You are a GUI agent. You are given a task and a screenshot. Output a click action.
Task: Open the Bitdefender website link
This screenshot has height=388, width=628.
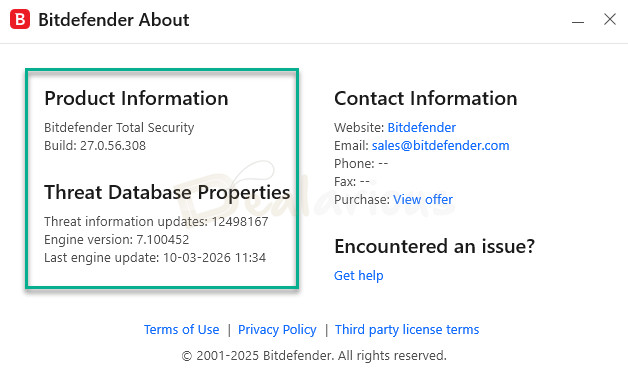421,127
